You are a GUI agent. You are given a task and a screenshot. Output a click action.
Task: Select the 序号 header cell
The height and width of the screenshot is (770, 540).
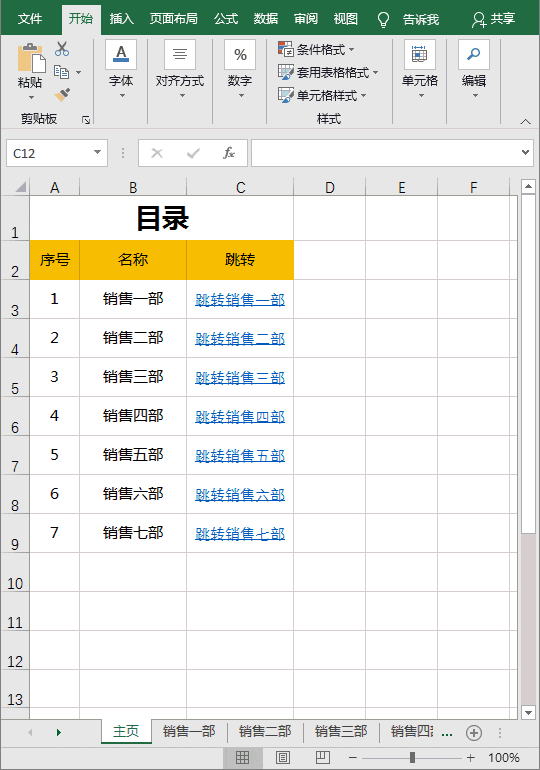[54, 260]
